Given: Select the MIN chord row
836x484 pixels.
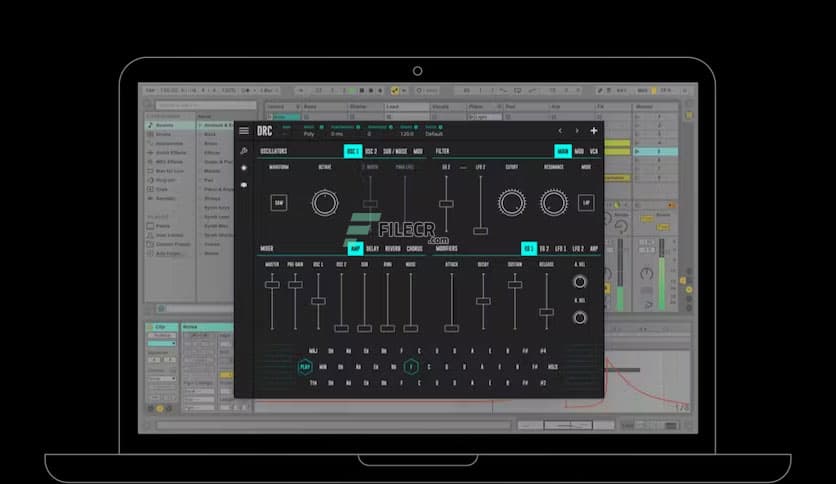Looking at the screenshot, I should pos(323,367).
